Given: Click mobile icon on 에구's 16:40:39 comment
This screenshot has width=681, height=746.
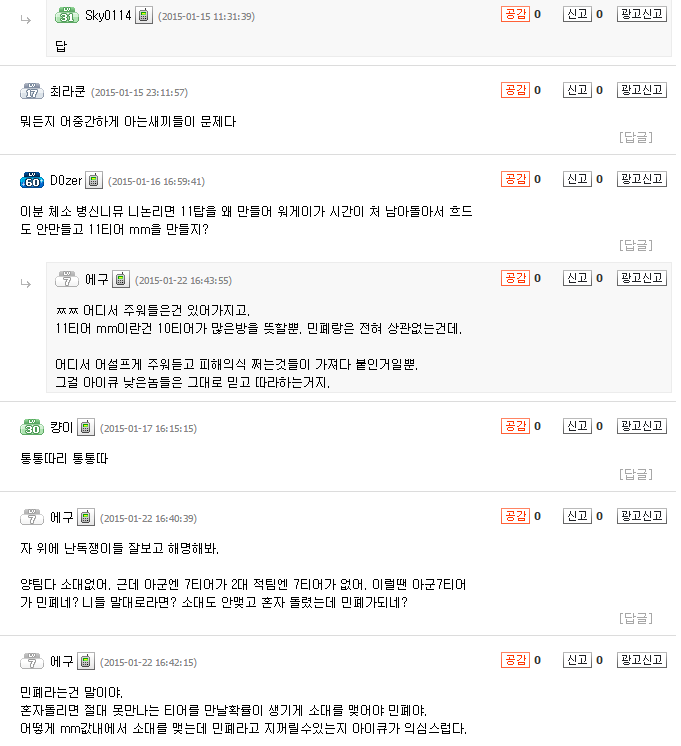Looking at the screenshot, I should pyautogui.click(x=86, y=518).
